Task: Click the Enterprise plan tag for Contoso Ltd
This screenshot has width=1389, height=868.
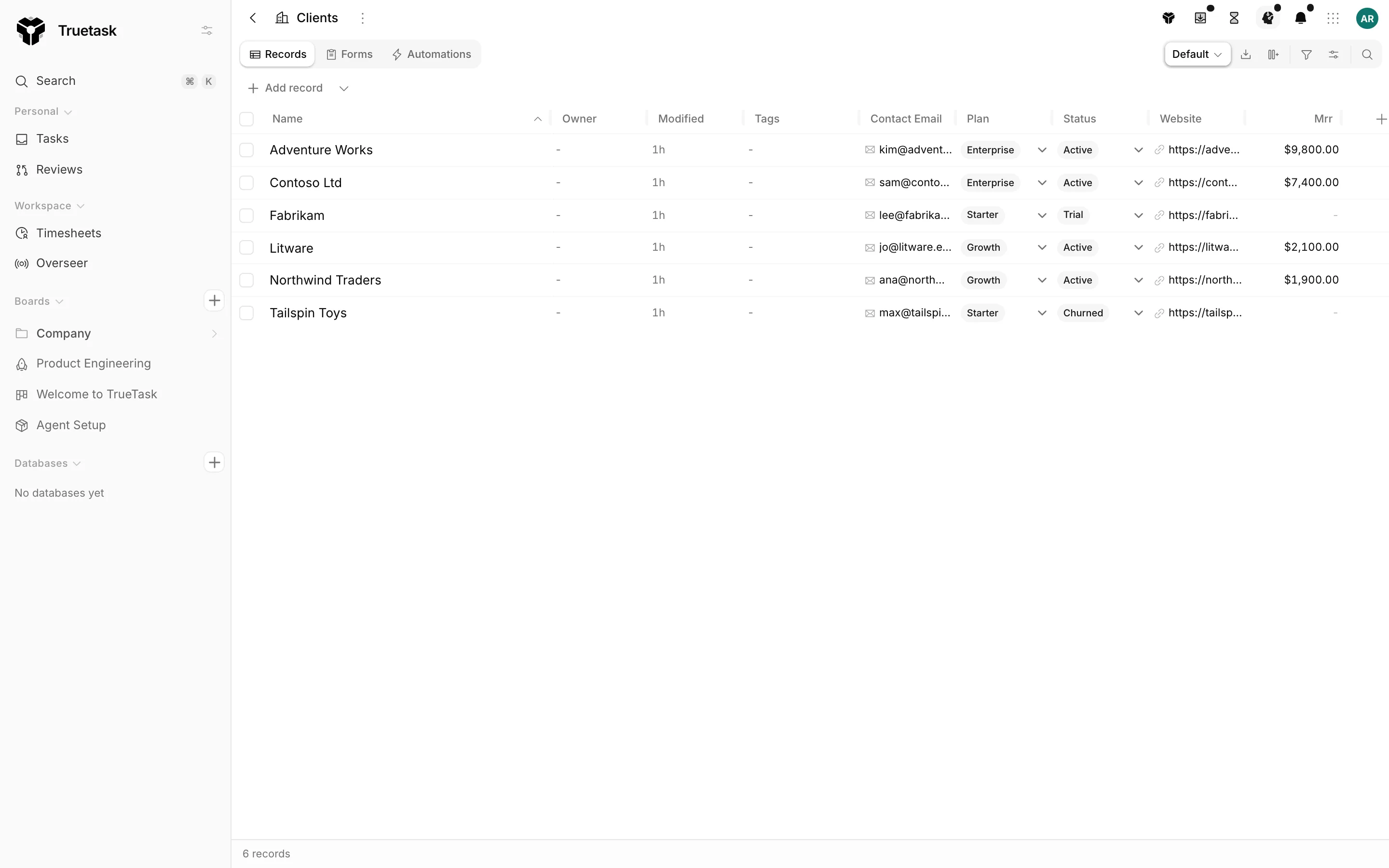Action: (990, 183)
